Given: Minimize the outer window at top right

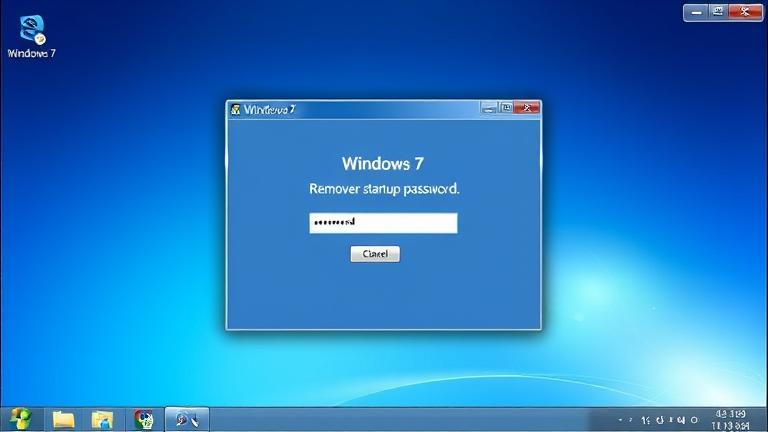Looking at the screenshot, I should tap(696, 12).
